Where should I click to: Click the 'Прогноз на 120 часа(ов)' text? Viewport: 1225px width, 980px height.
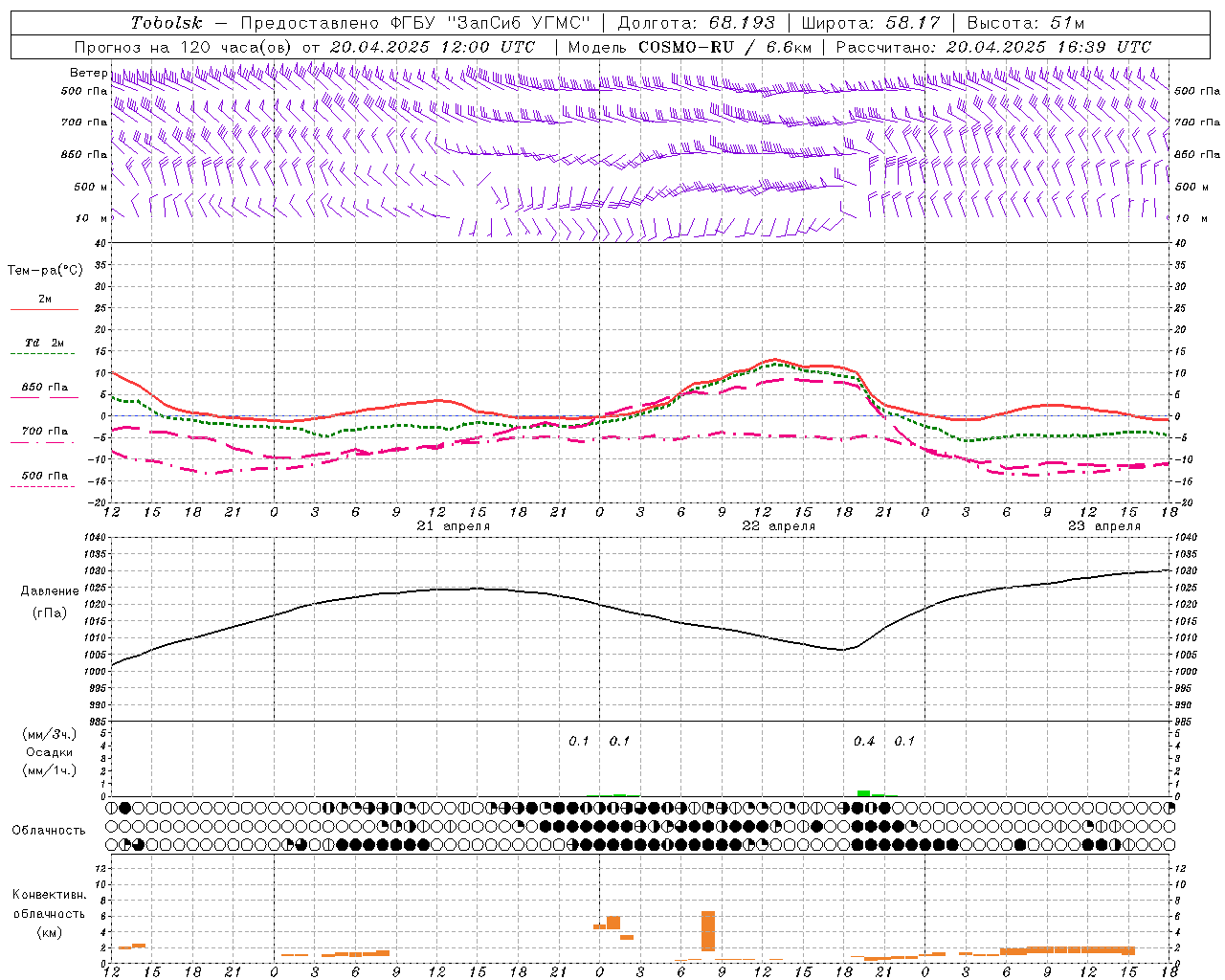[185, 47]
